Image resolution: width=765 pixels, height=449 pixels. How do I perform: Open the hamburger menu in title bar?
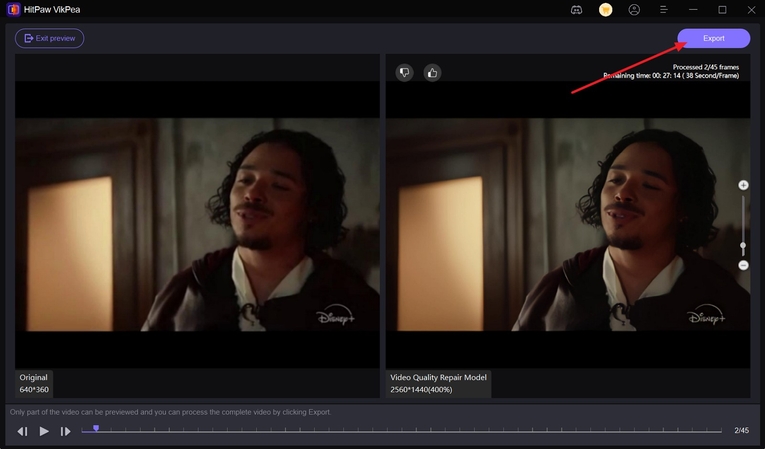coord(664,10)
